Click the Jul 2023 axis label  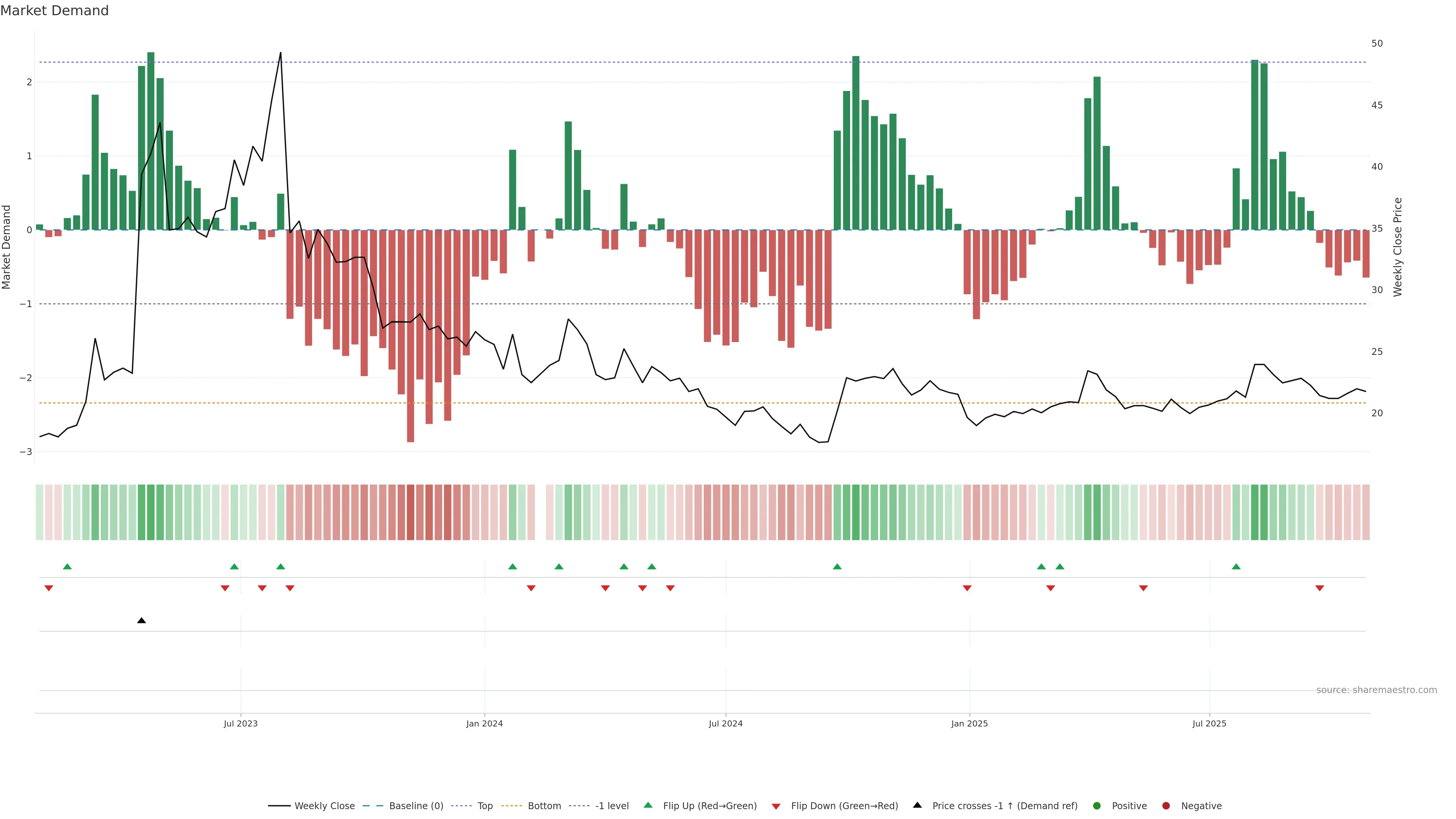pyautogui.click(x=240, y=723)
